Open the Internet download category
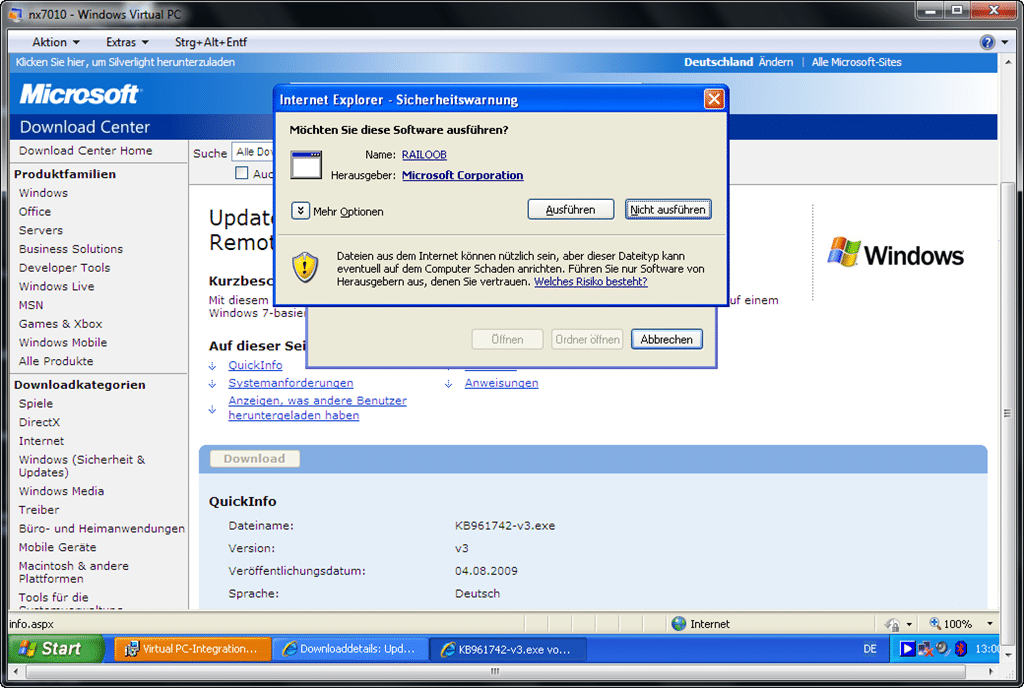The image size is (1024, 688). coord(41,441)
